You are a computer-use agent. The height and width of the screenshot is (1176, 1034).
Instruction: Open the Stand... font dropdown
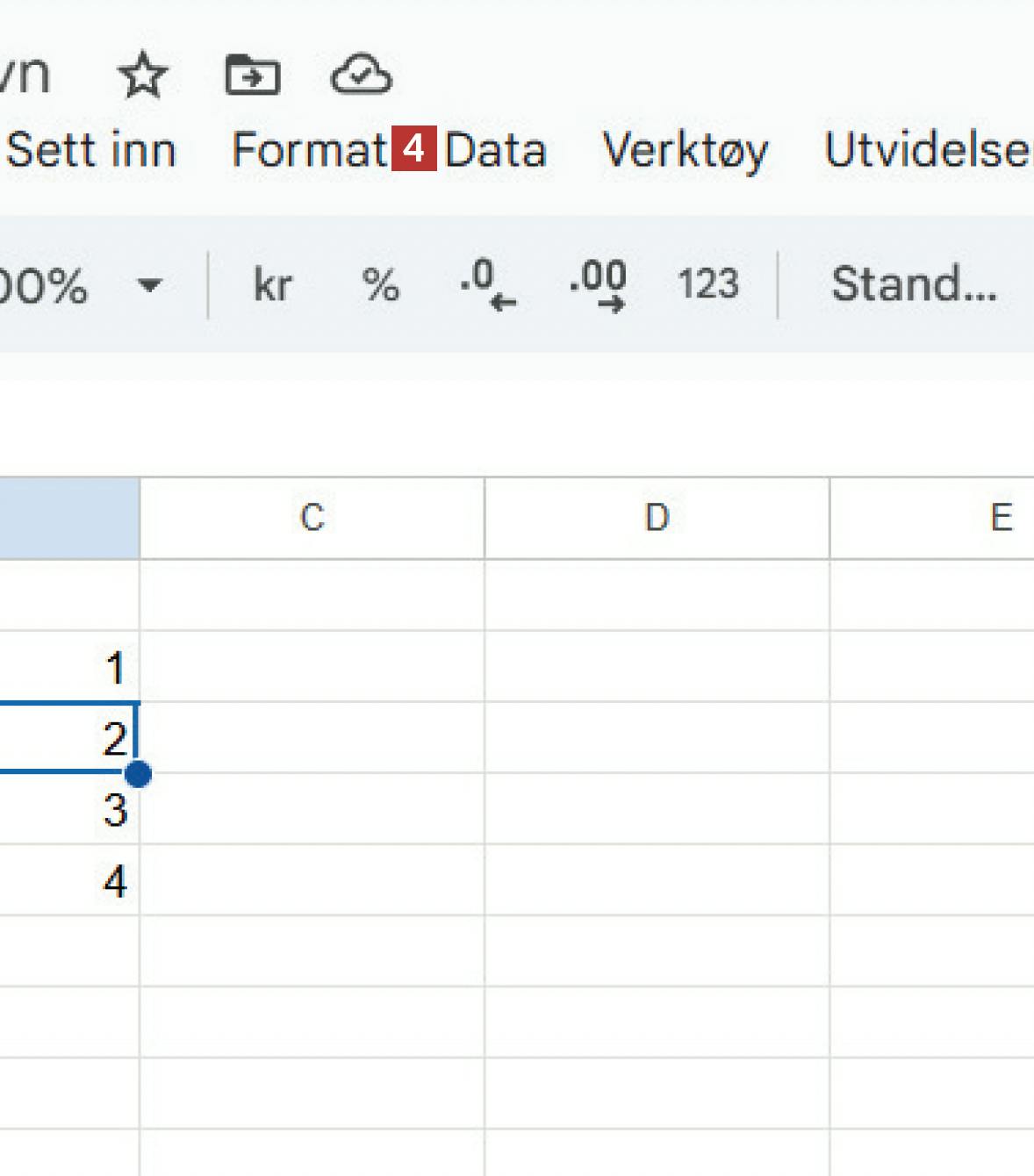pos(914,285)
